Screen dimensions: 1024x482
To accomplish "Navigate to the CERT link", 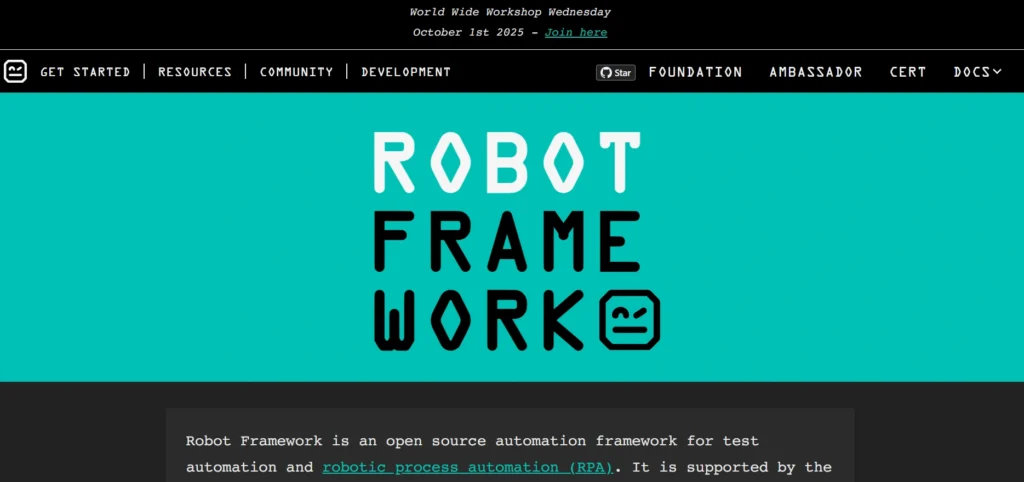I will (908, 72).
